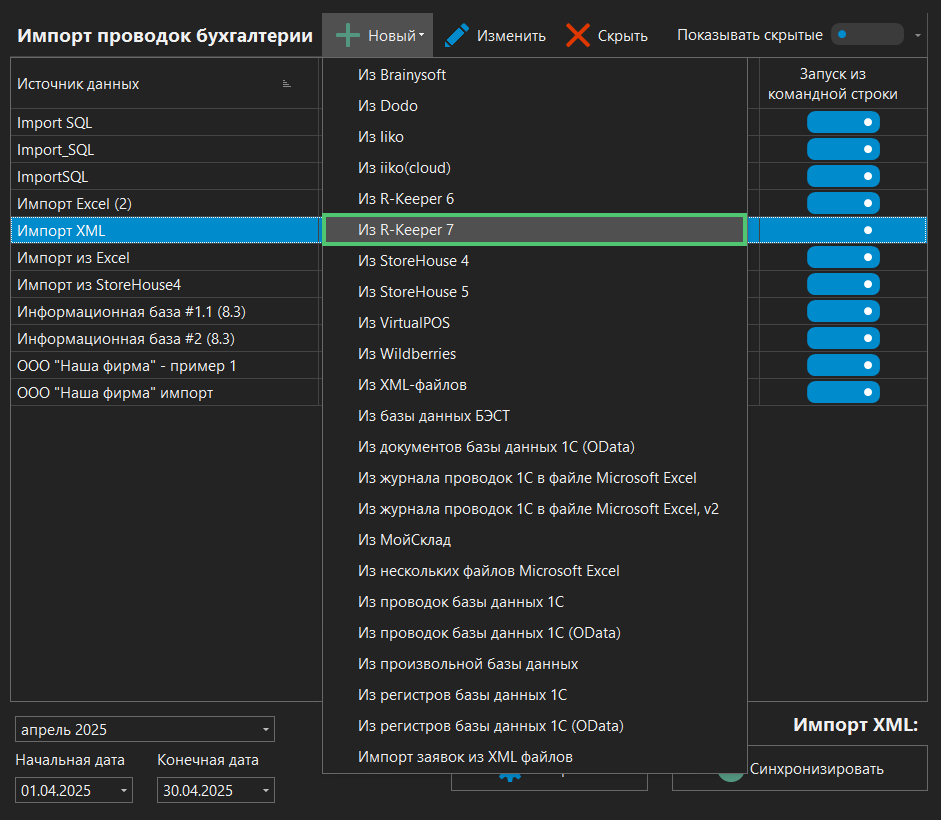The height and width of the screenshot is (820, 941).
Task: Open small dropdown arrow beside Показывать скрытые toggle
Action: pyautogui.click(x=918, y=36)
